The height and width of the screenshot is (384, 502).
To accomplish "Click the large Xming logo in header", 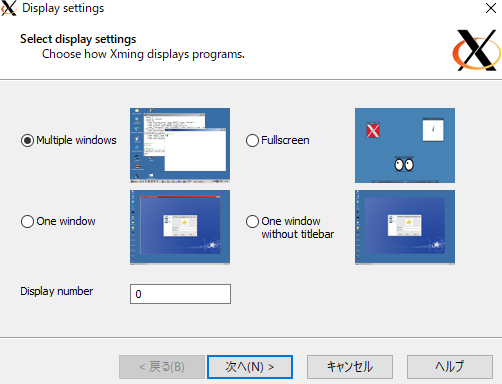I will click(x=476, y=50).
